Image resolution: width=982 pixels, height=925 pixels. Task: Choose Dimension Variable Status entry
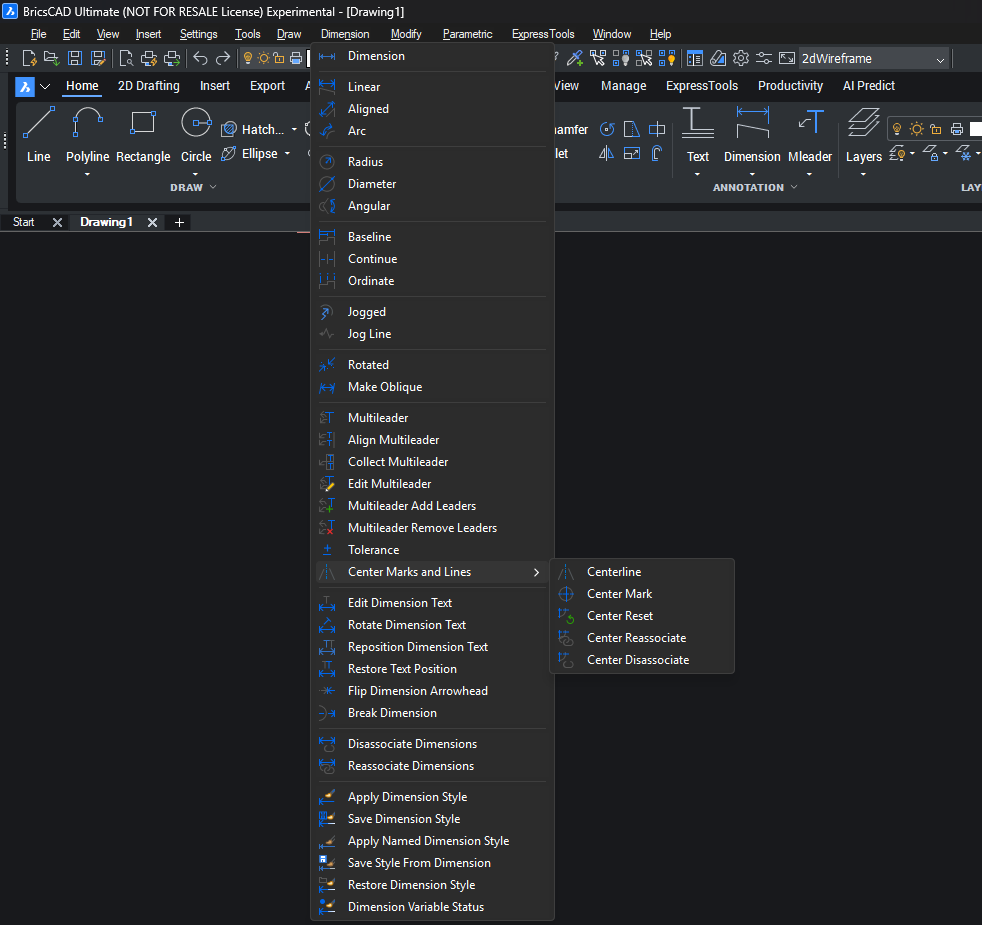point(432,907)
